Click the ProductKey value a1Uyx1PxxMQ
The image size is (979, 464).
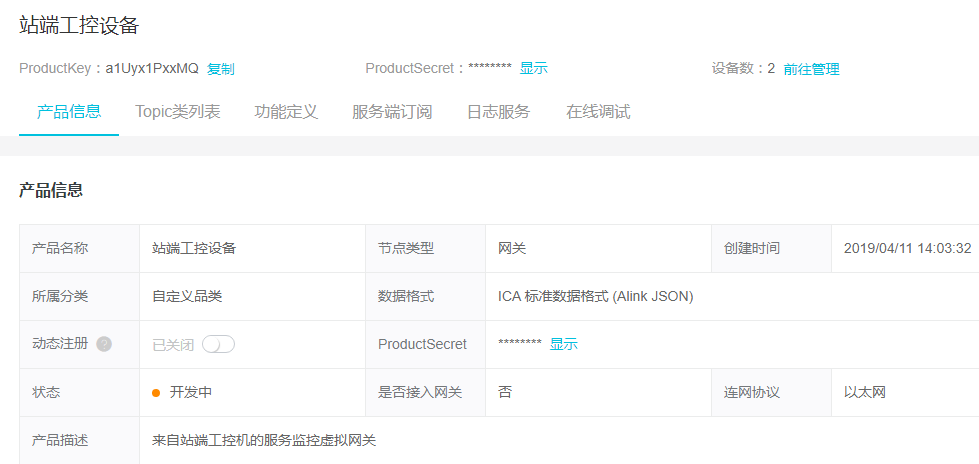point(152,69)
